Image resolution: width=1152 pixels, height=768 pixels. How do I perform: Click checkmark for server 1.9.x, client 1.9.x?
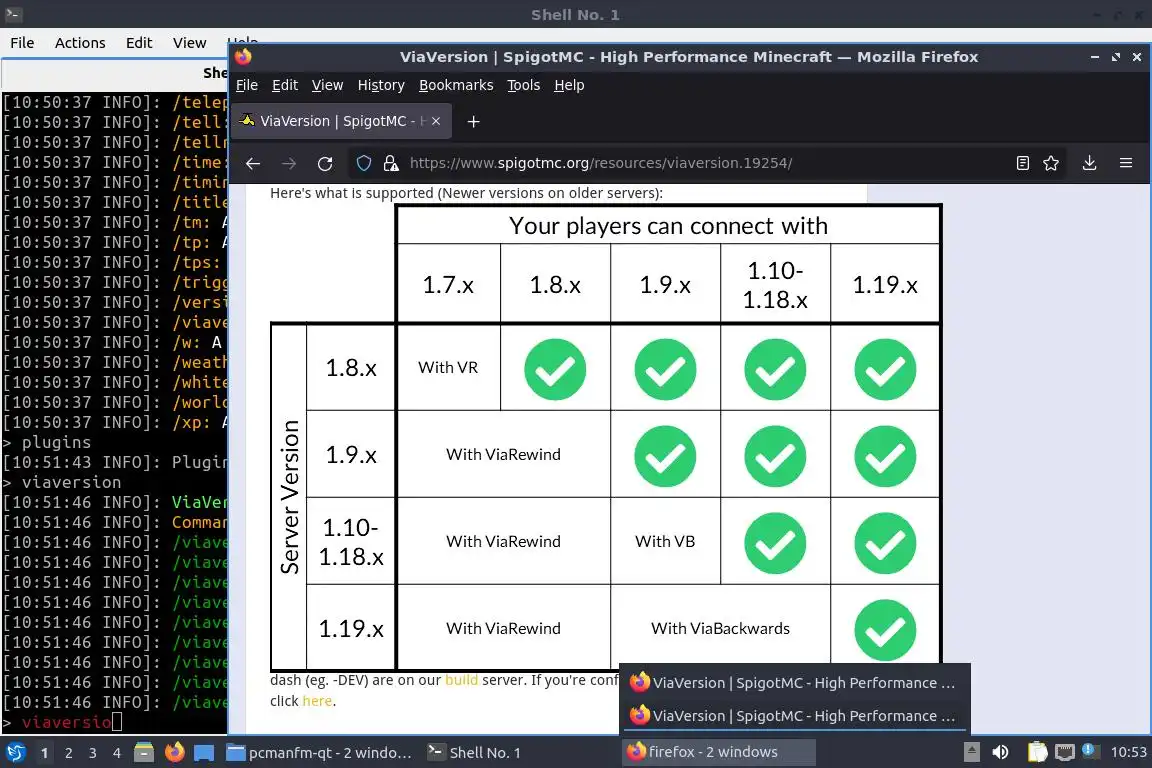coord(665,456)
